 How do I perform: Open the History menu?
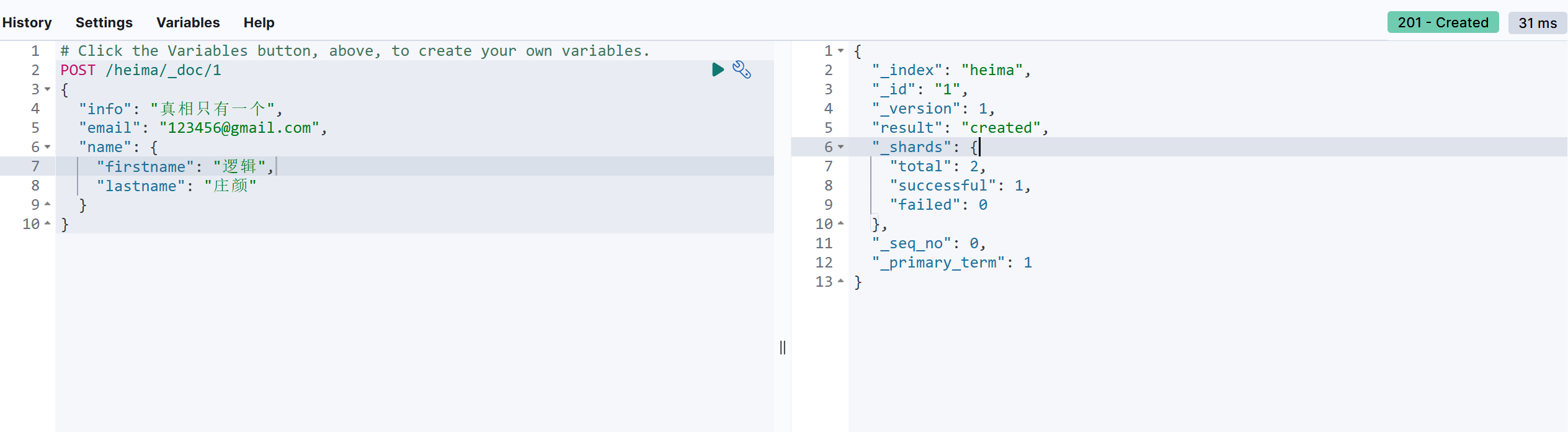[27, 23]
